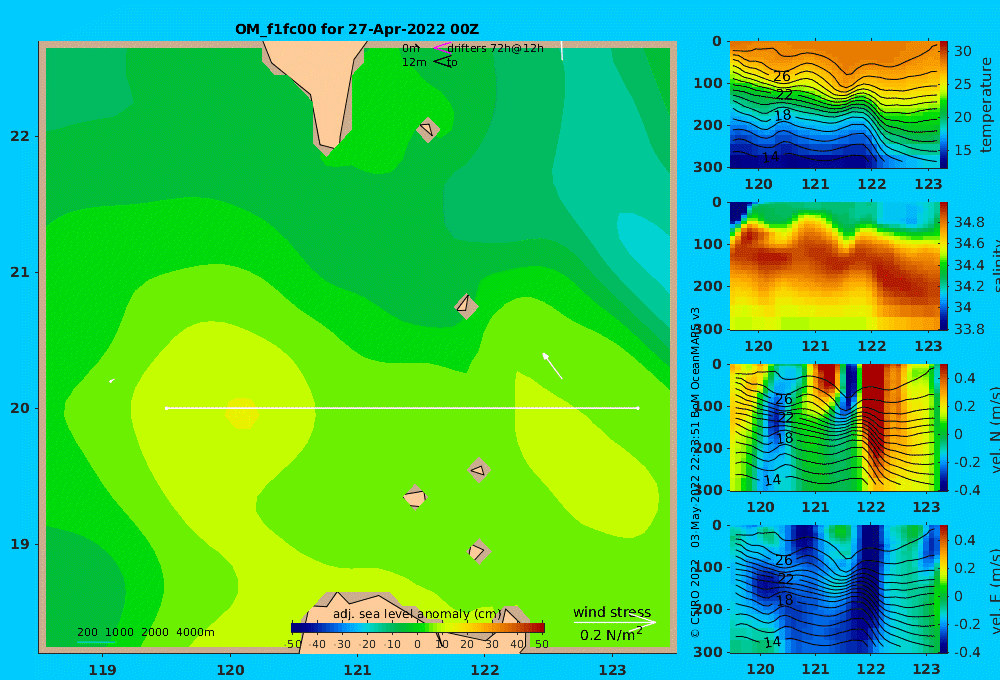Viewport: 1000px width, 680px height.
Task: Click the map's latitude 19 axis label
Action: tap(20, 544)
